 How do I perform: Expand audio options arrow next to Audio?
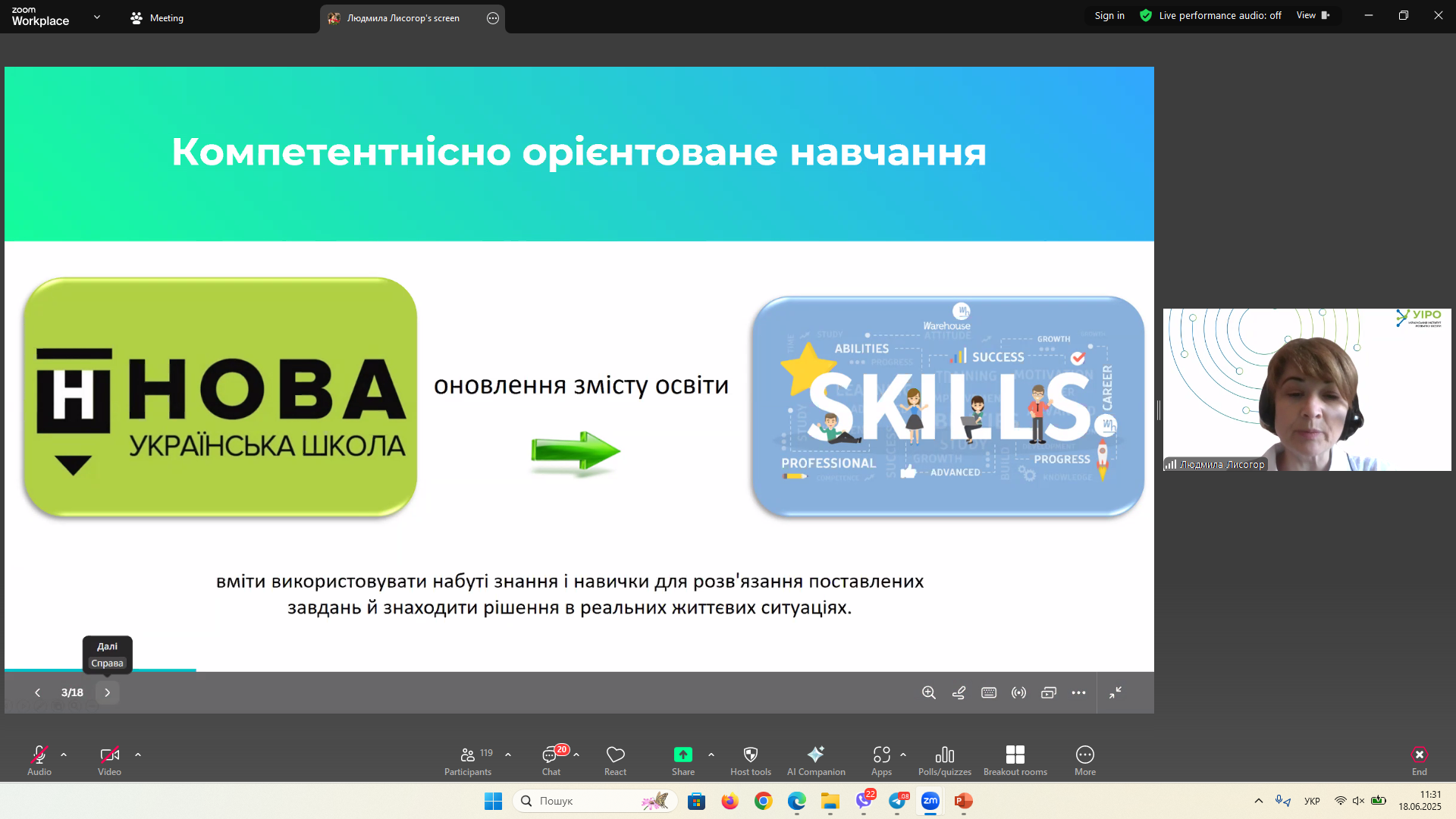pos(64,755)
